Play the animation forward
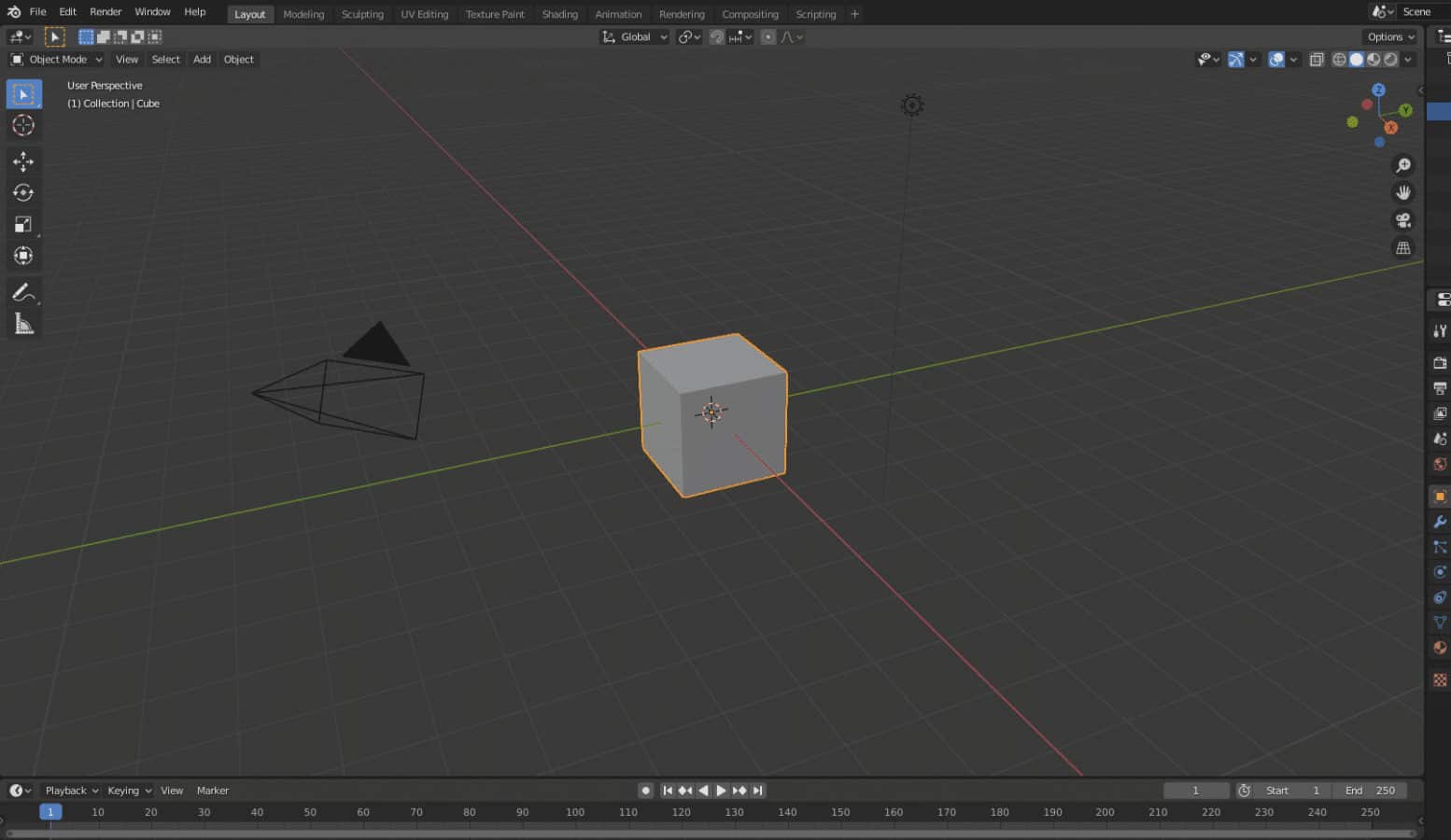 tap(721, 790)
